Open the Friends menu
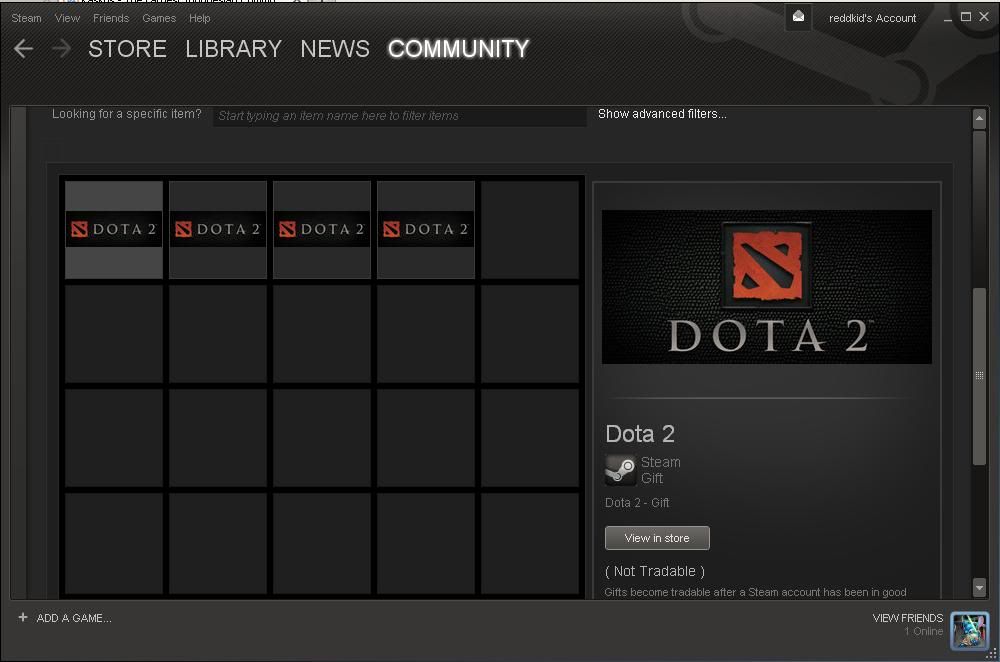This screenshot has height=662, width=1000. tap(111, 18)
